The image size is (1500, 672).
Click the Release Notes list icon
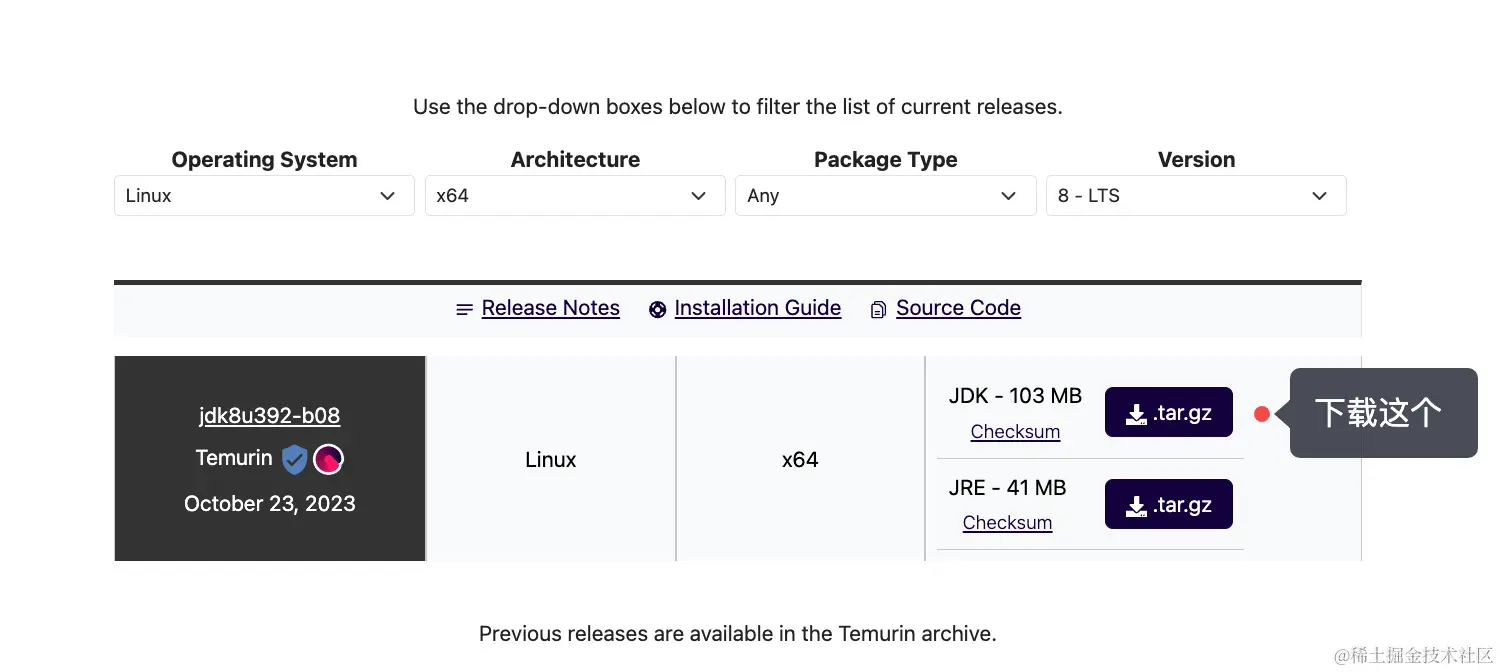pos(464,310)
